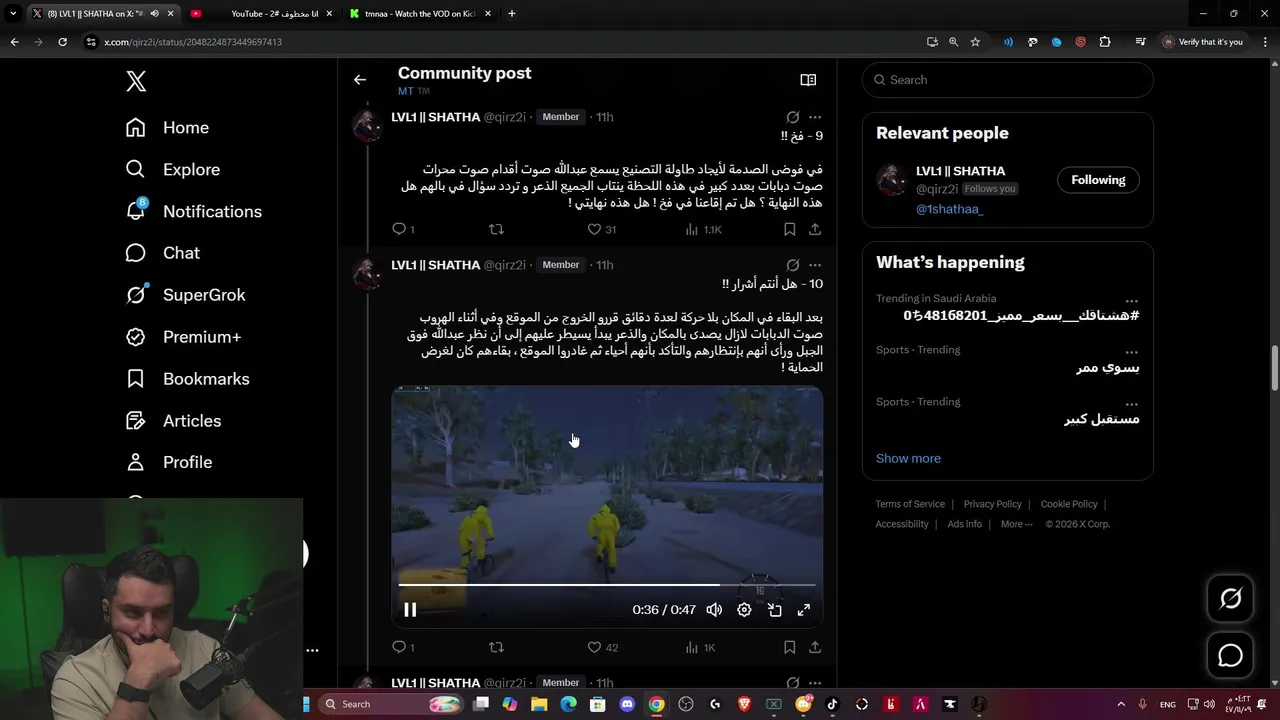The height and width of the screenshot is (720, 1280).
Task: Open options for مستقبل كبير trend
Action: (1131, 404)
